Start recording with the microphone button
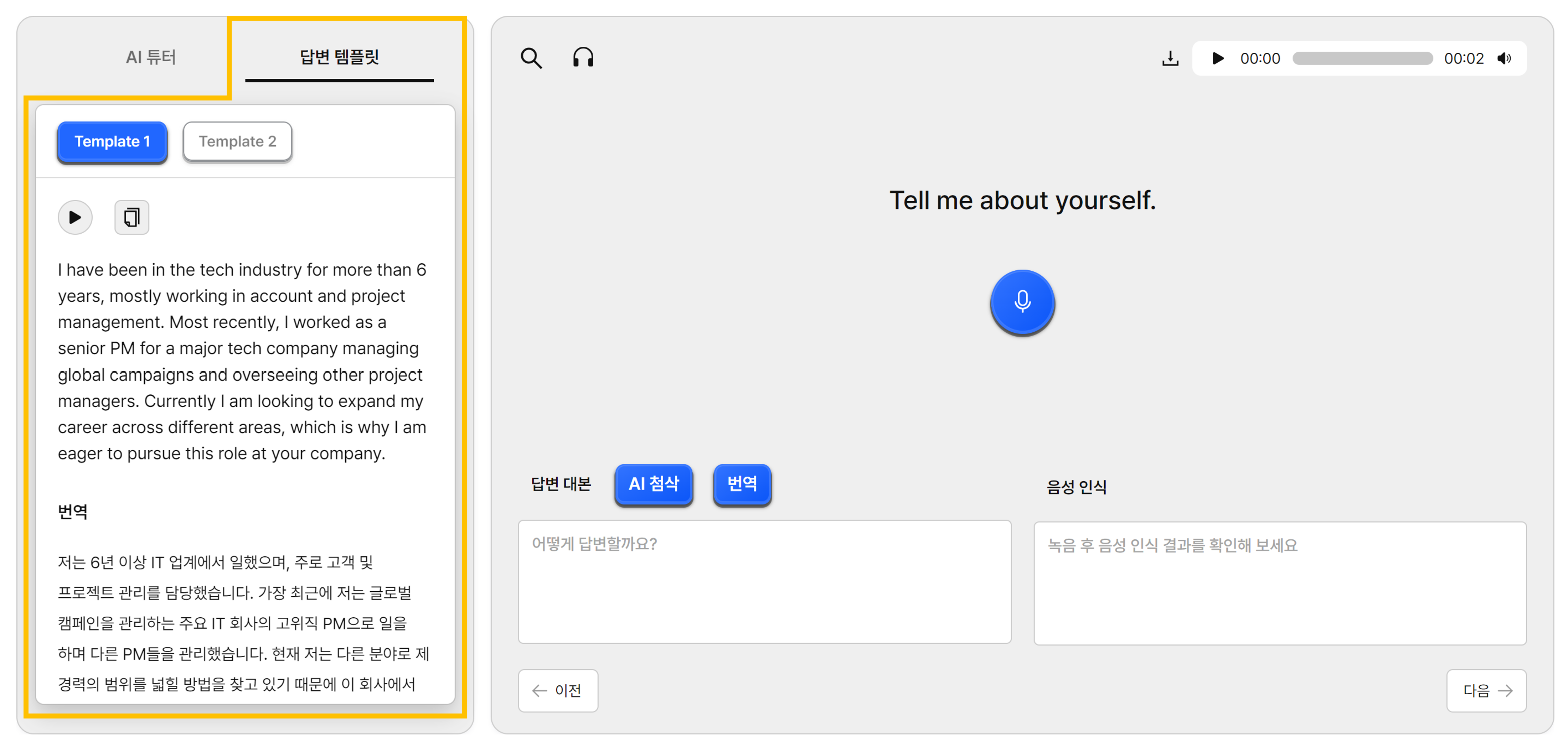The height and width of the screenshot is (742, 1568). click(x=1022, y=302)
